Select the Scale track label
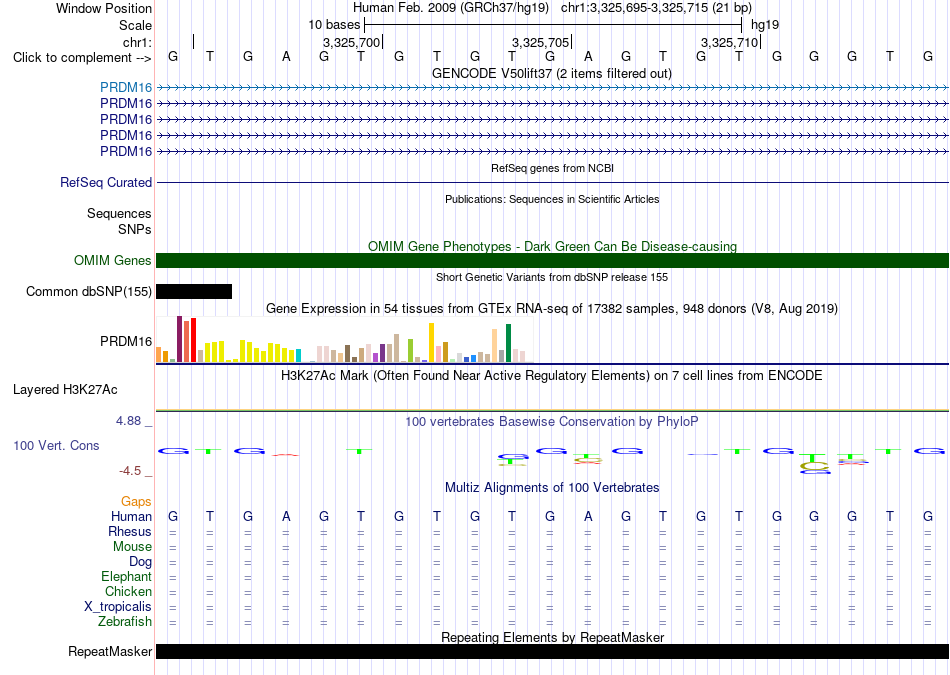The height and width of the screenshot is (675, 950). click(x=135, y=25)
